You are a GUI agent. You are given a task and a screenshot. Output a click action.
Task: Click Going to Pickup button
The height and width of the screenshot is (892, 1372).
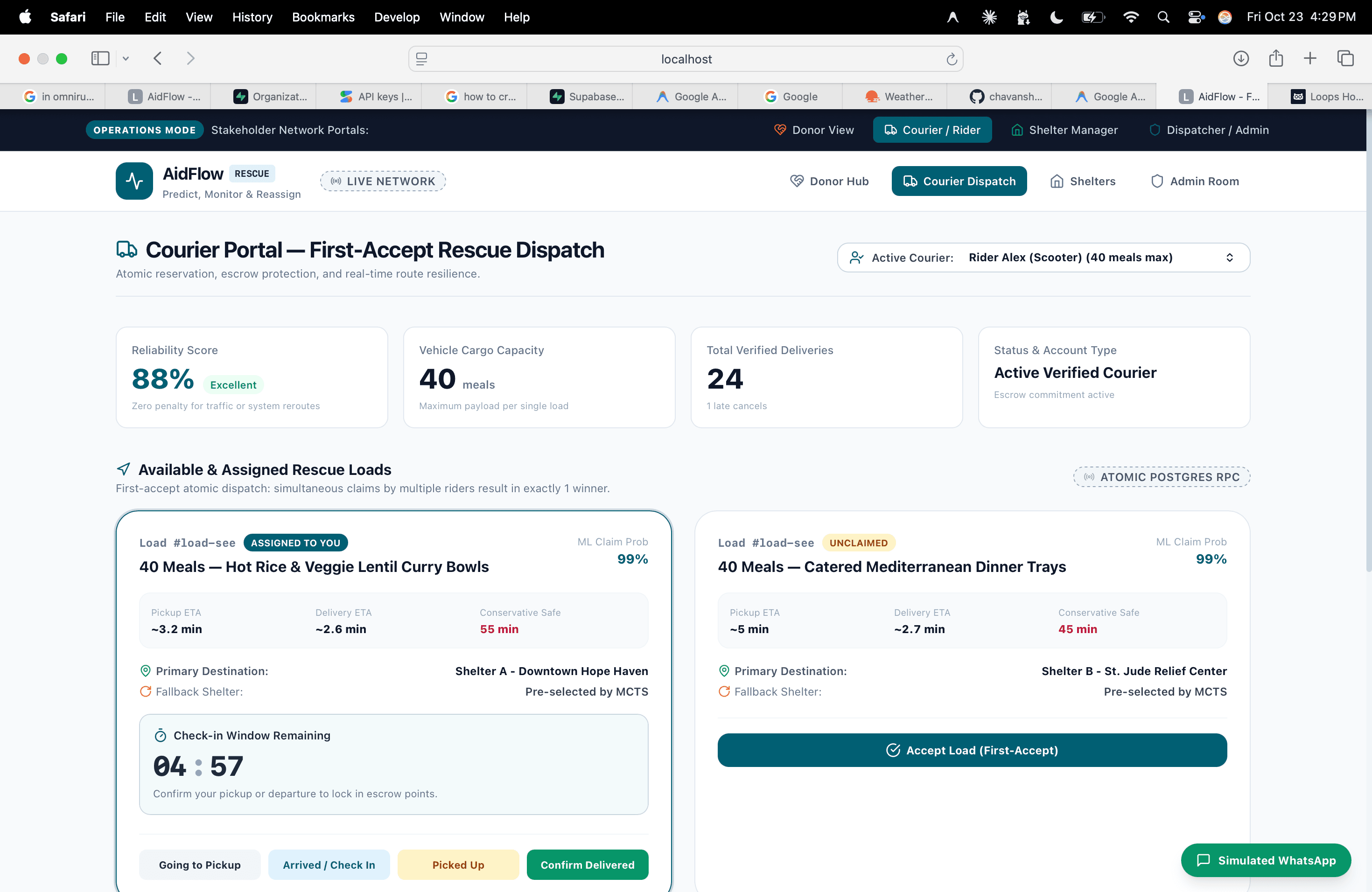199,864
